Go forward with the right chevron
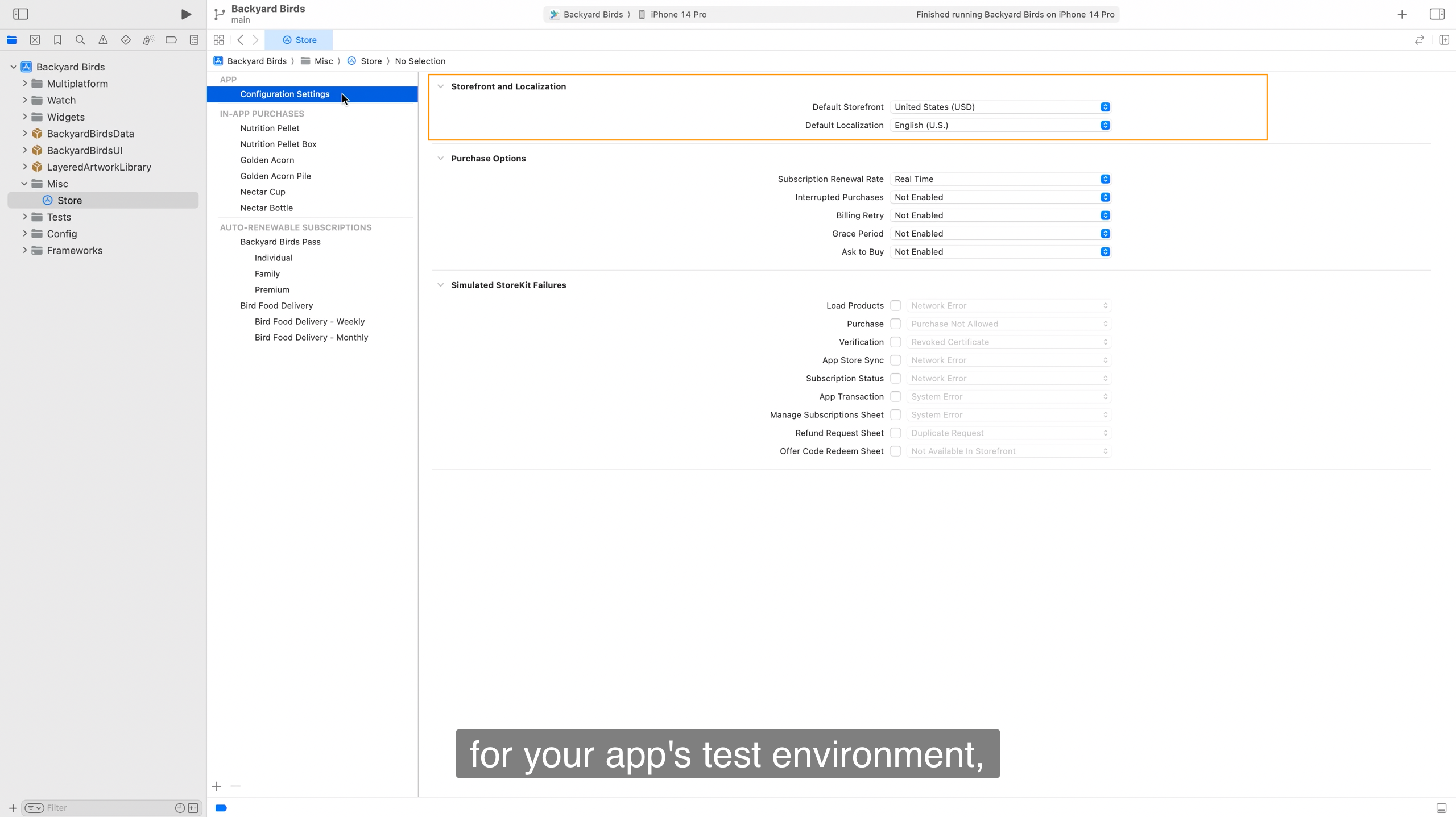 [255, 40]
